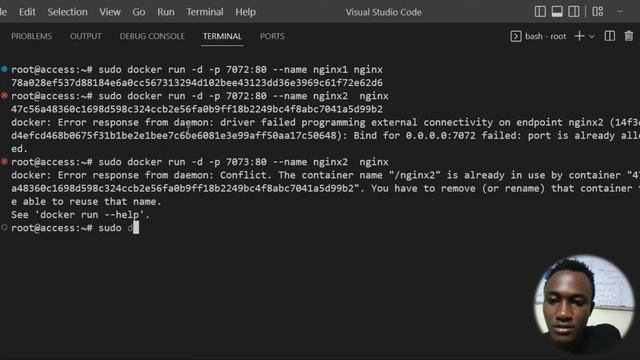Split the terminal with split icon

point(610,36)
